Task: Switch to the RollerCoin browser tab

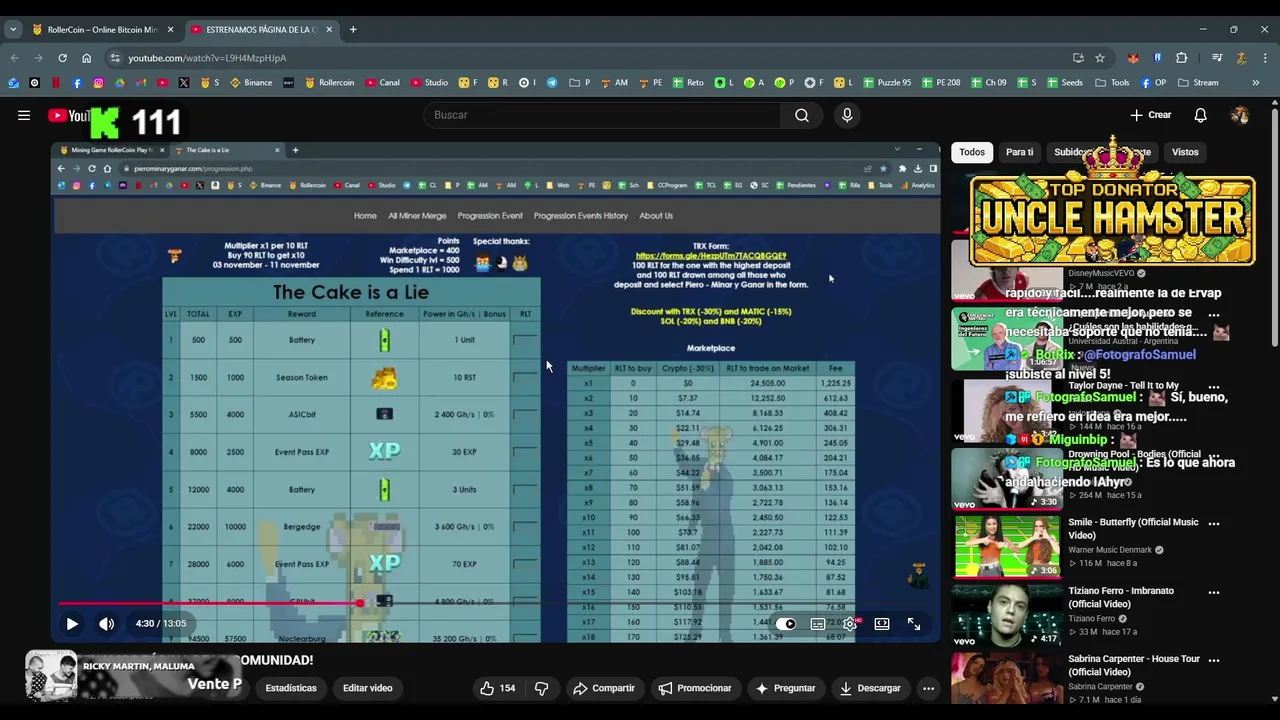Action: [x=101, y=30]
